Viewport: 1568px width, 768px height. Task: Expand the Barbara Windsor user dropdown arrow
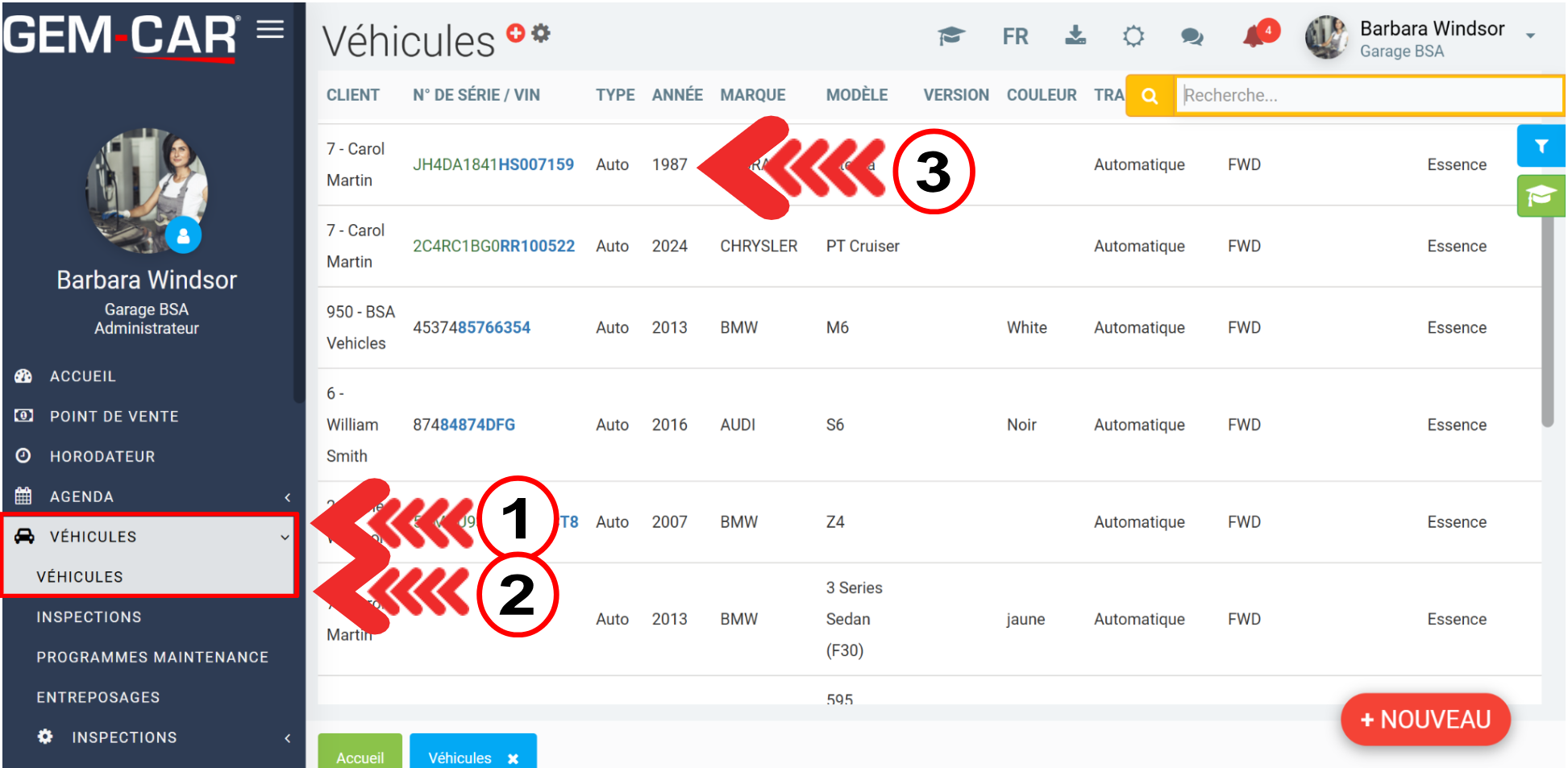pos(1530,36)
